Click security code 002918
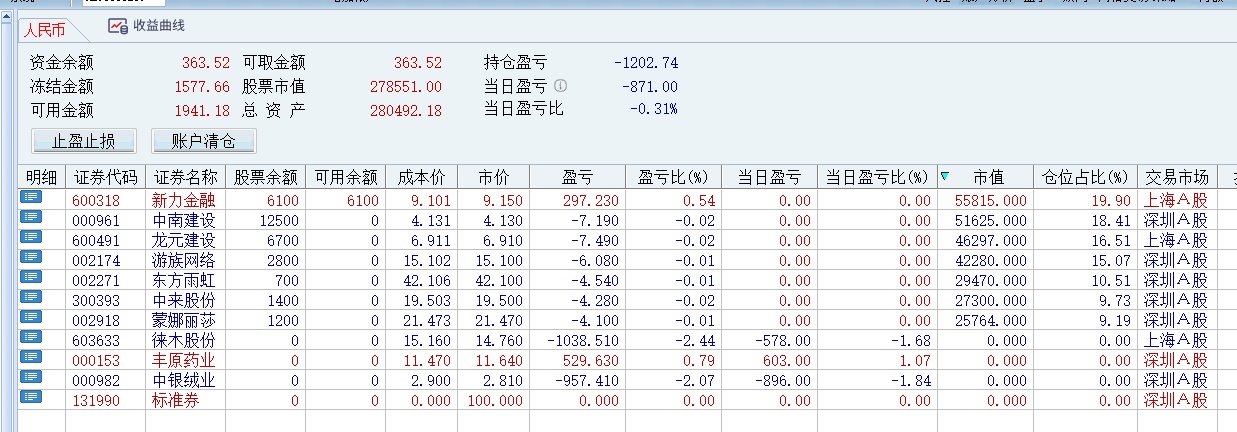Viewport: 1237px width, 432px height. 96,320
